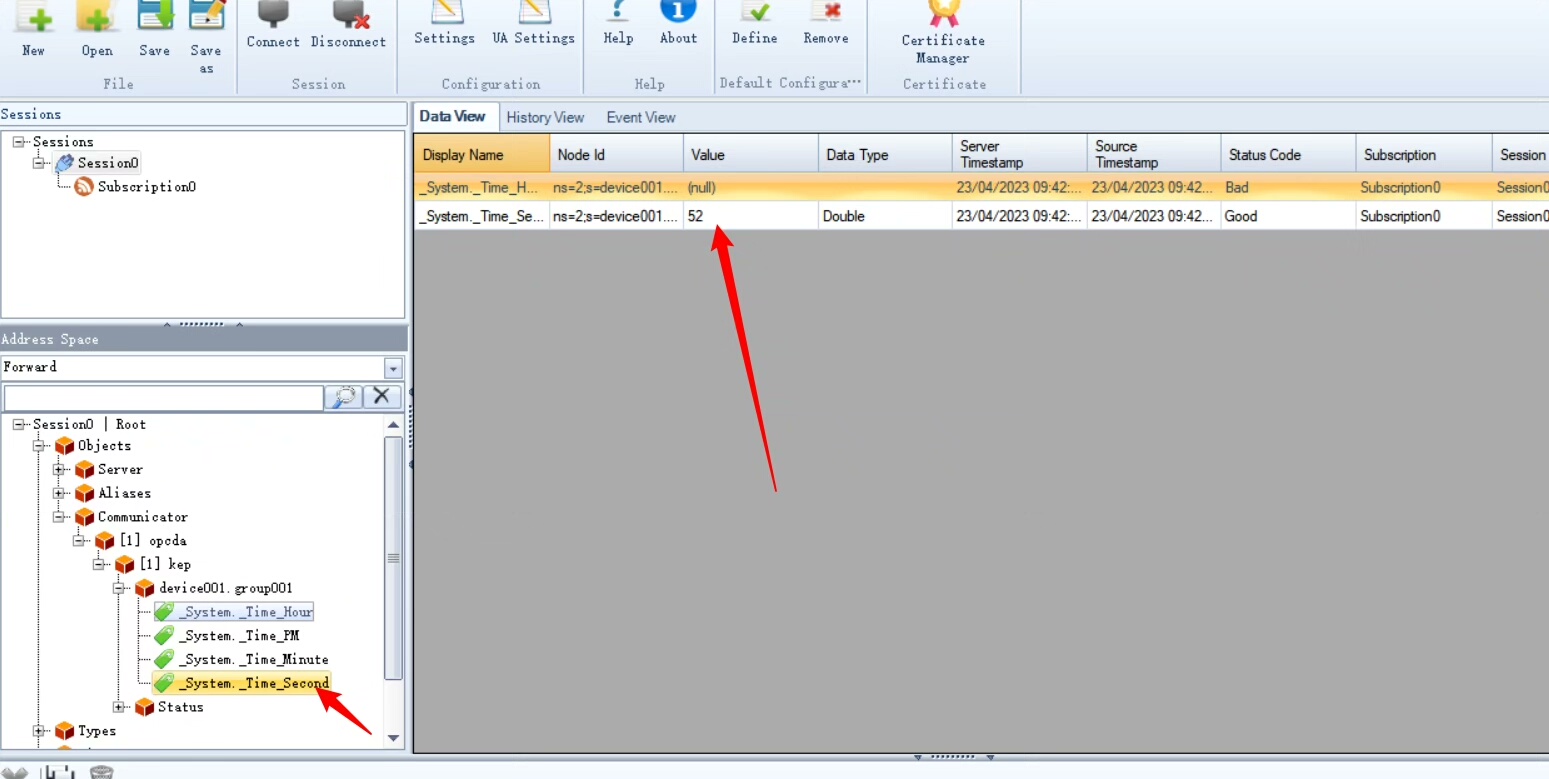Expand the Aliases node
Screen dimensions: 1549x779
click(x=59, y=493)
